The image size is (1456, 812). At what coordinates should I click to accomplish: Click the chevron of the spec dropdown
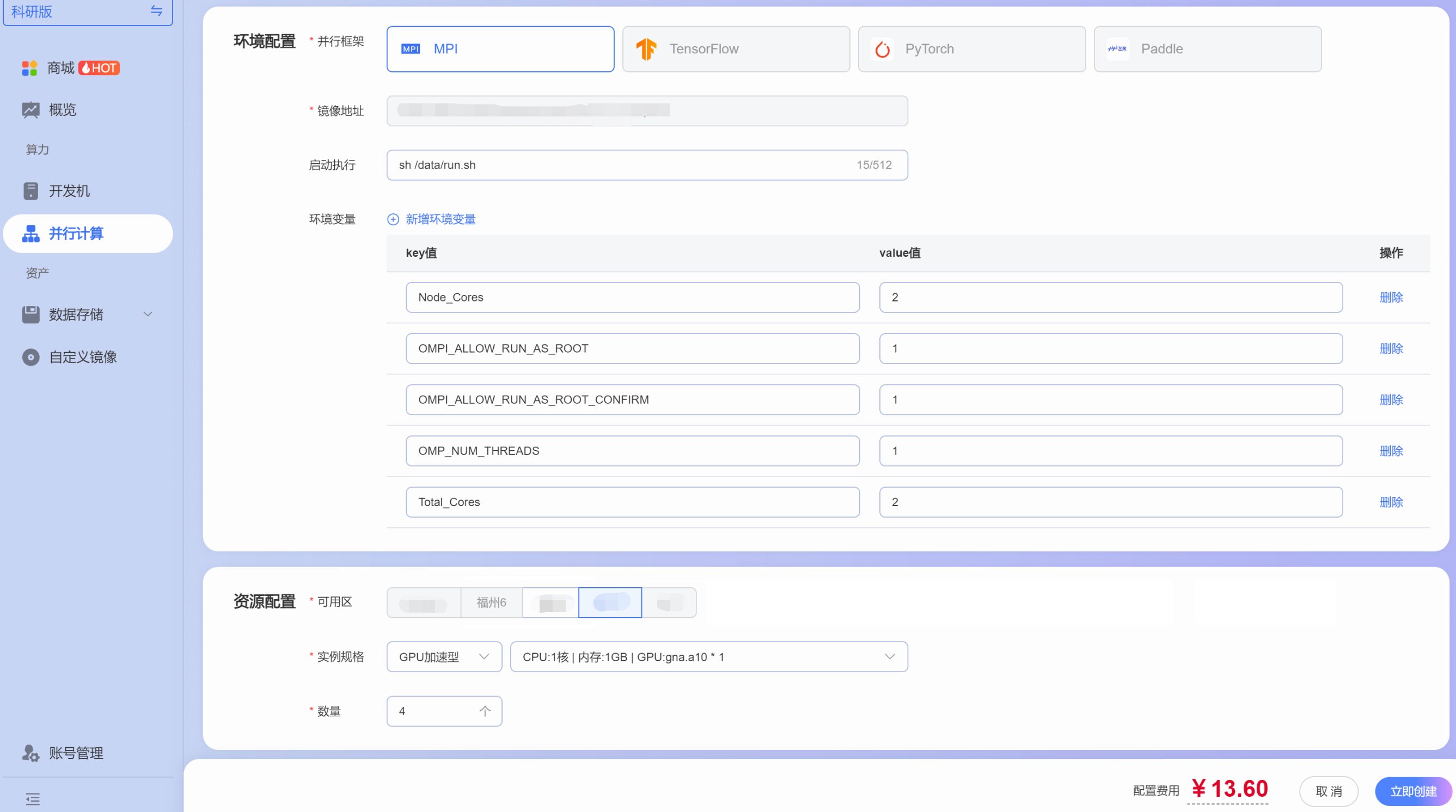click(x=890, y=656)
